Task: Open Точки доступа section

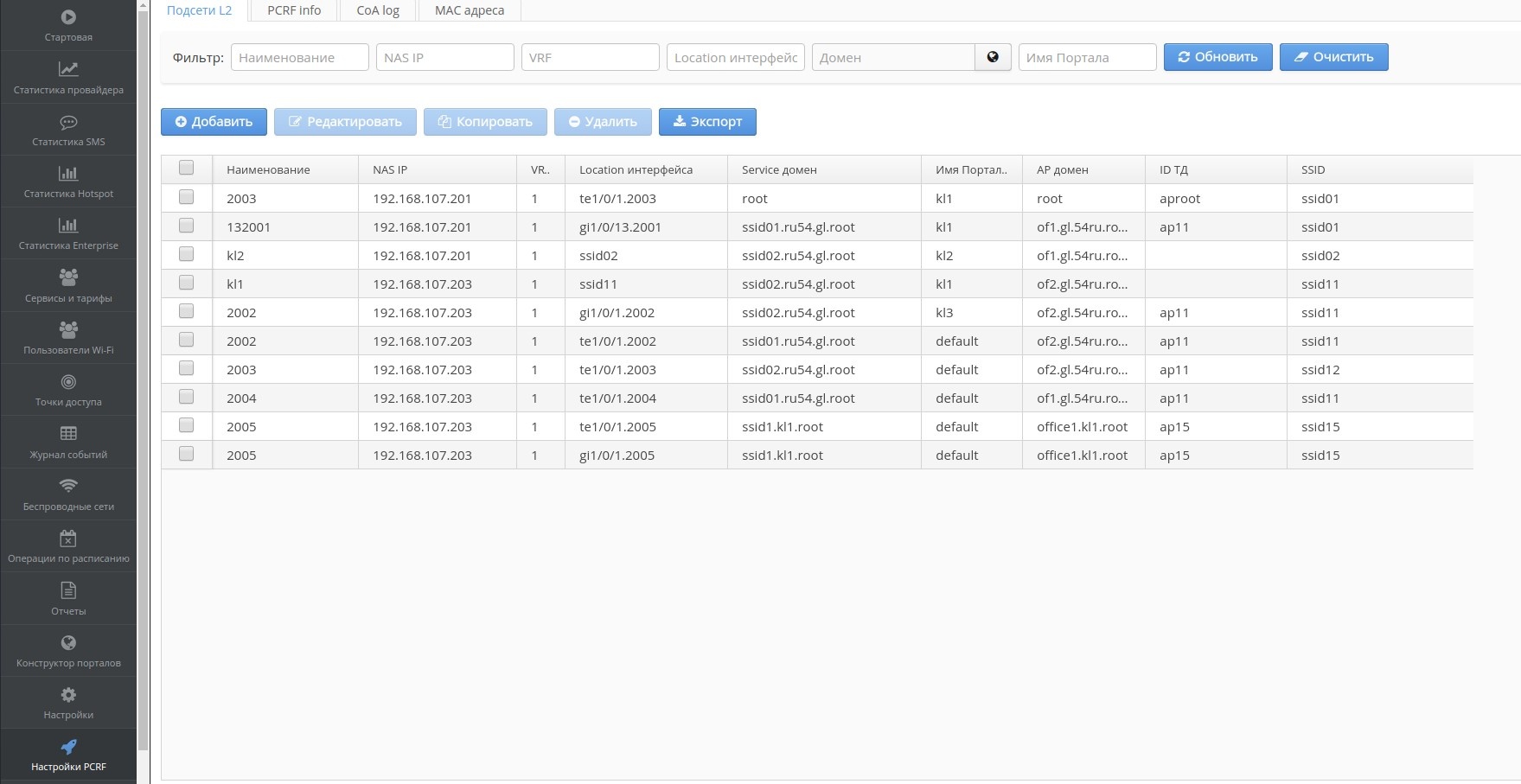Action: click(x=68, y=390)
